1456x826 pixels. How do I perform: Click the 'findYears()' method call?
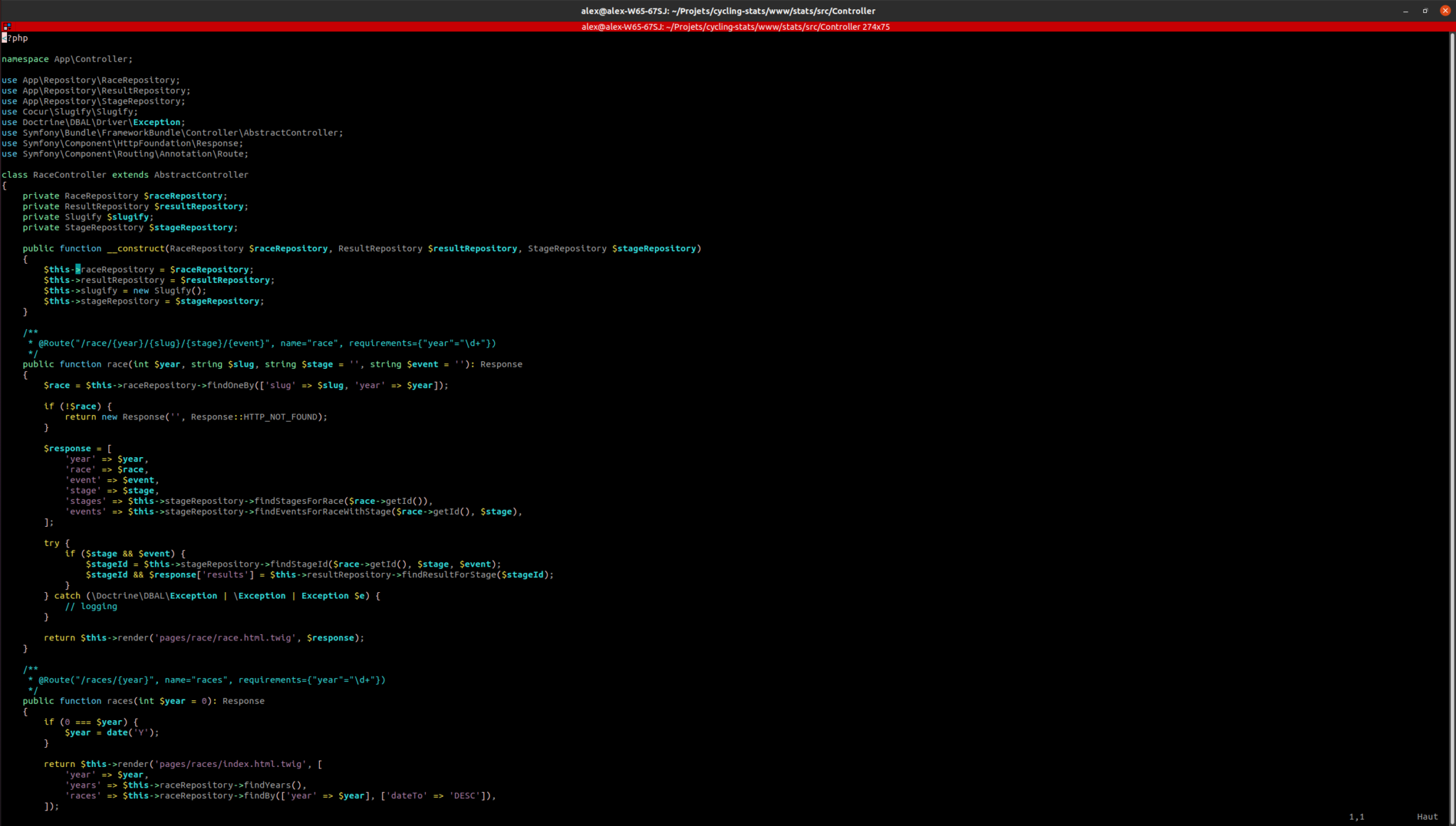point(274,785)
